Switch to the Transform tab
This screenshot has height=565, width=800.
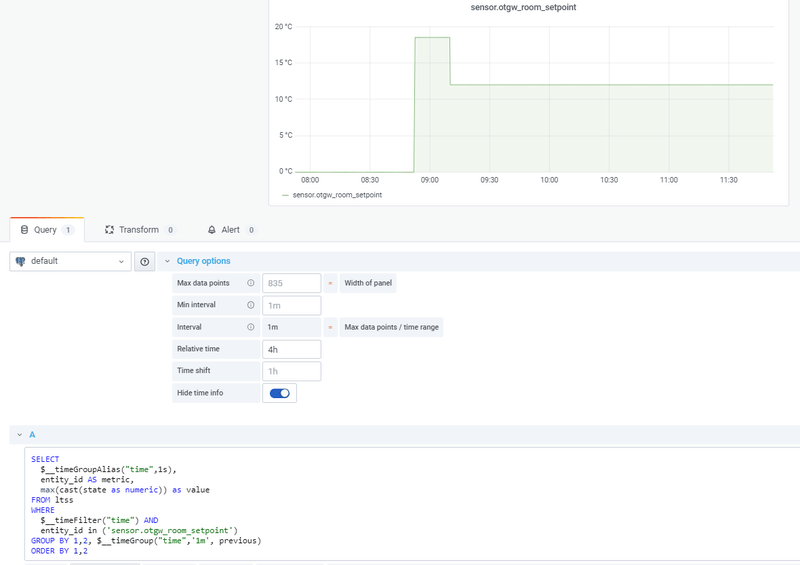138,230
